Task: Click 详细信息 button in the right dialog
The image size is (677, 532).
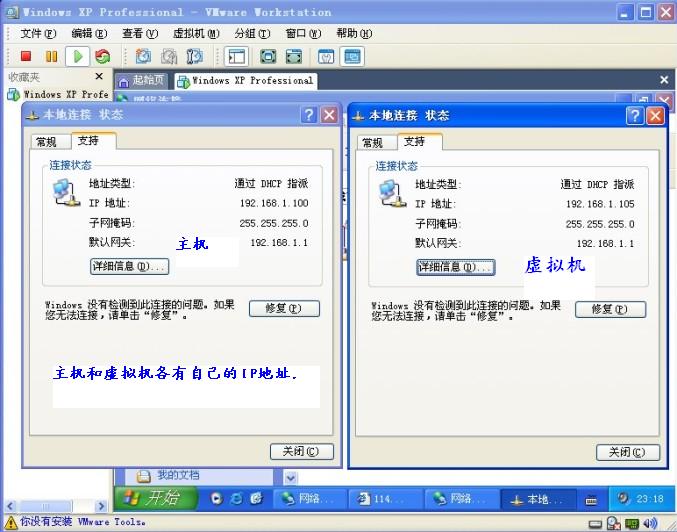Action: click(x=455, y=267)
